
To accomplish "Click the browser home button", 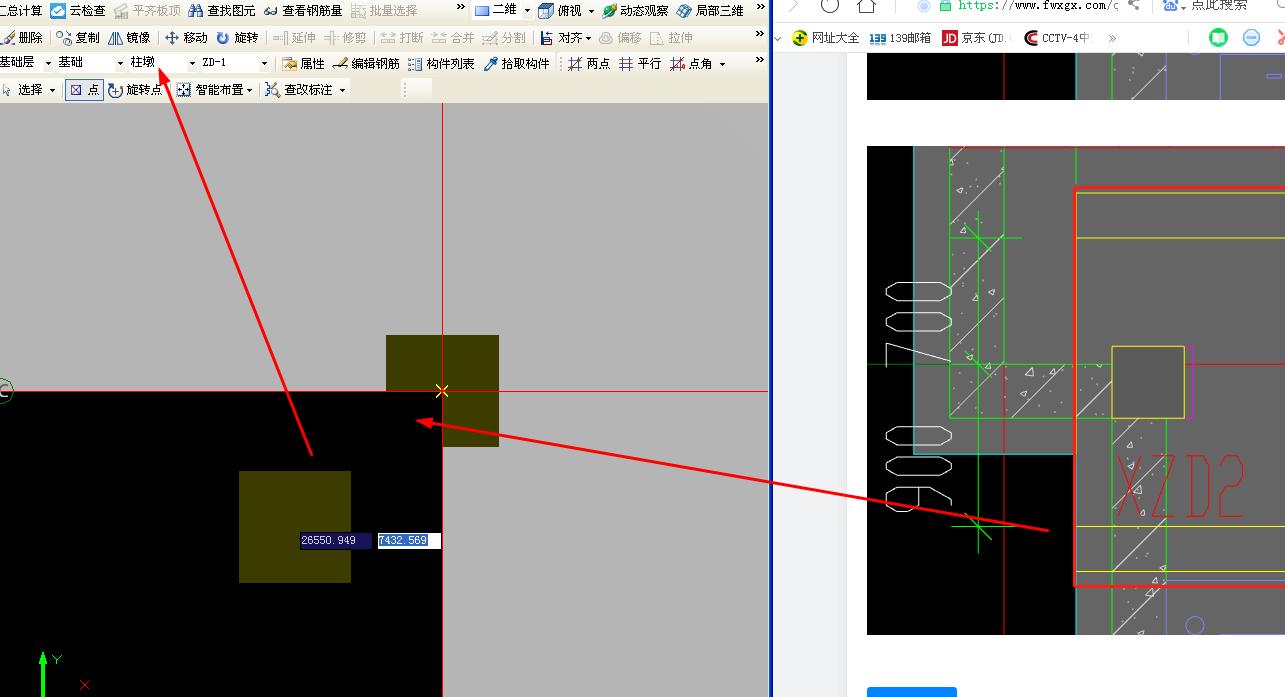I will pos(867,5).
